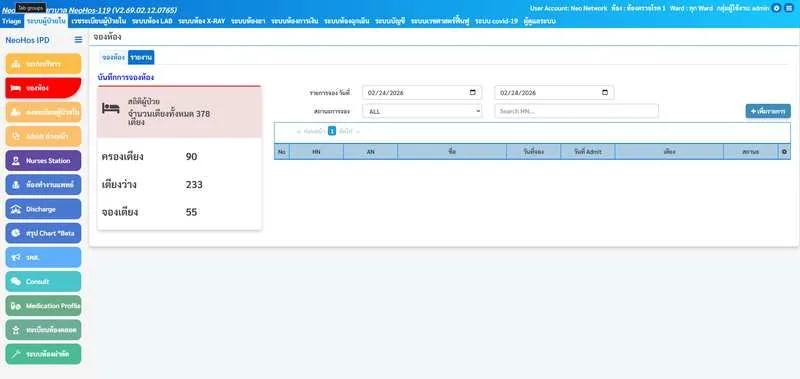Open ระบบบัญชี accounting menu
The width and height of the screenshot is (800, 379).
(x=390, y=21)
